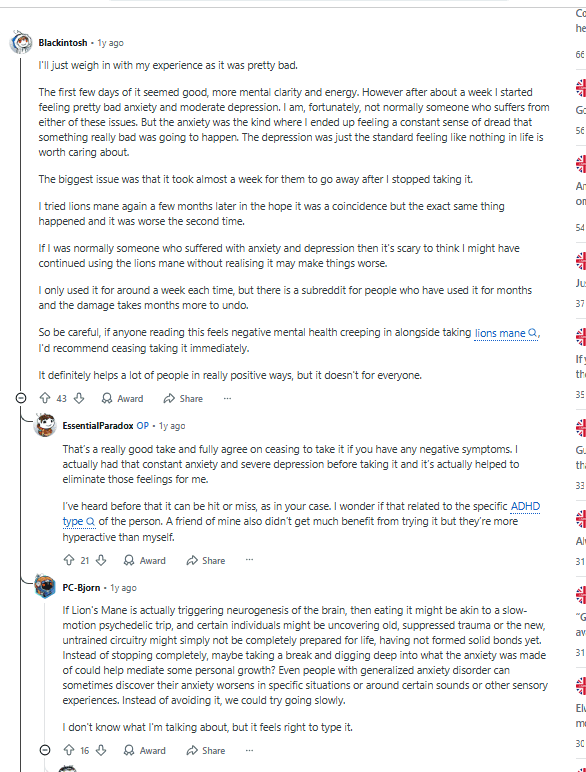The width and height of the screenshot is (586, 772).
Task: Share EssentialParadox's reply
Action: pyautogui.click(x=206, y=560)
